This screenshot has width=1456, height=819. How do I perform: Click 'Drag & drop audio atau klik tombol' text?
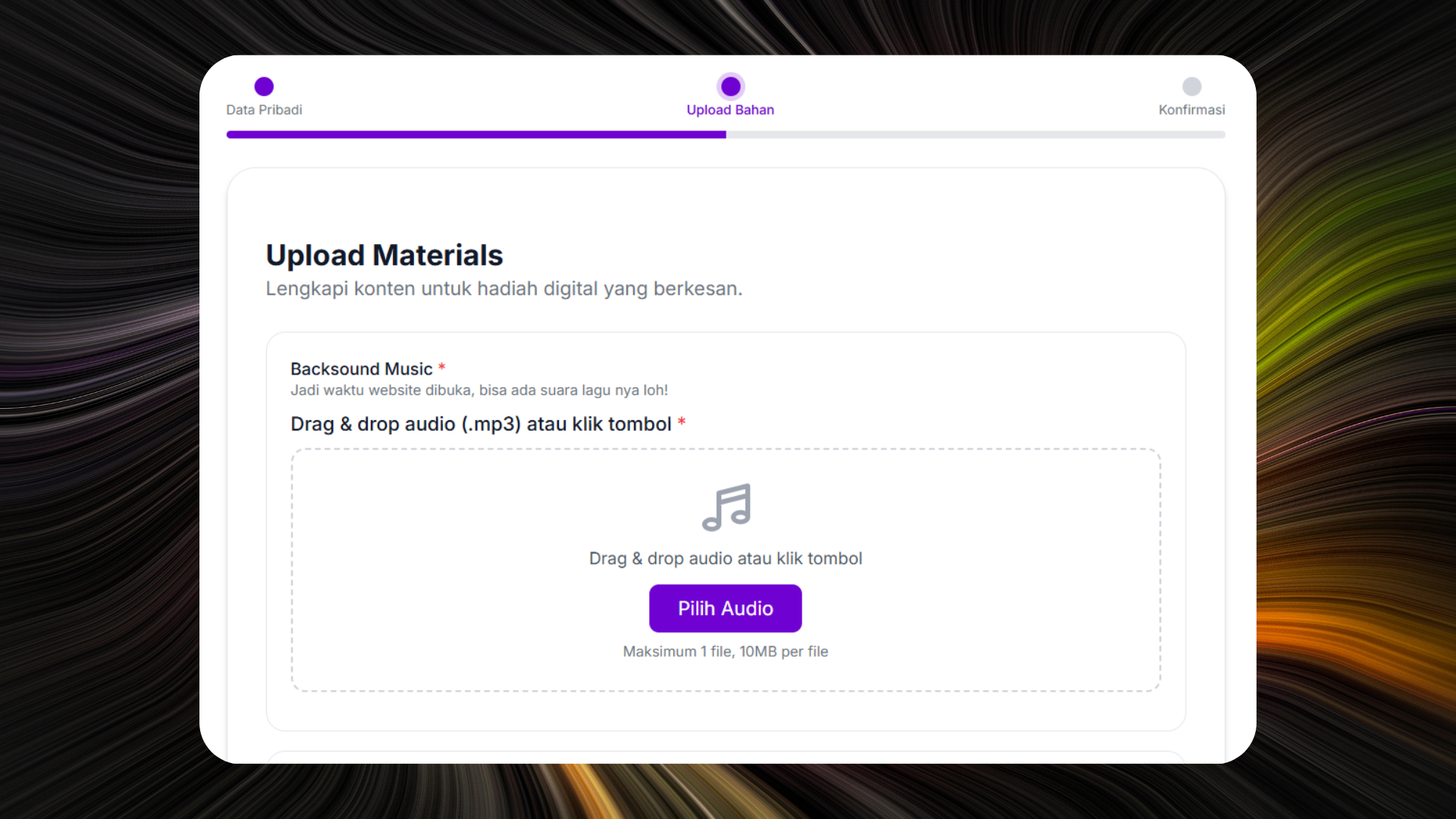tap(726, 559)
